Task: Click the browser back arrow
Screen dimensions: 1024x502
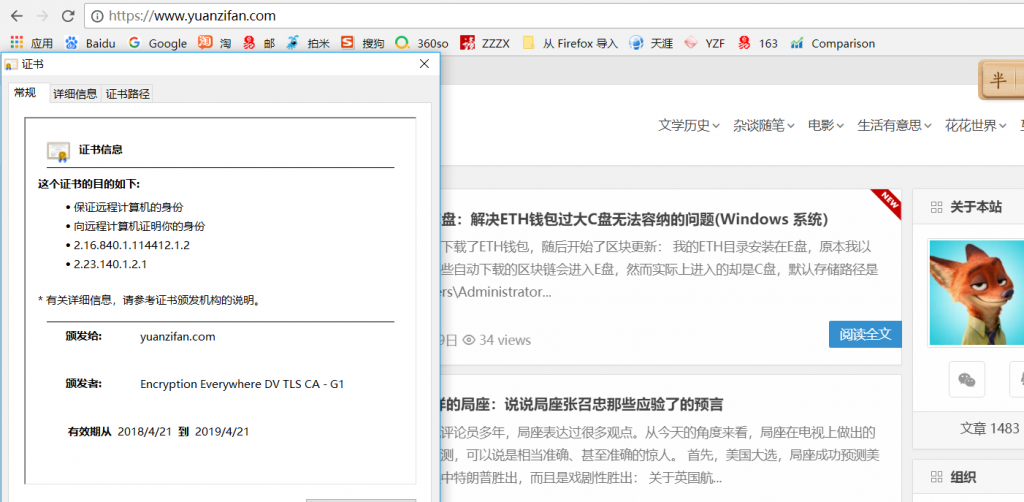Action: tap(16, 16)
